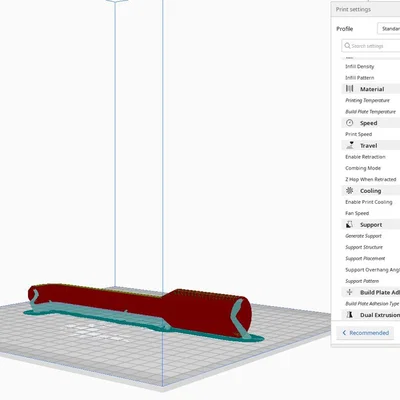The image size is (400, 400).
Task: Click the Speed category clock icon
Action: (349, 123)
